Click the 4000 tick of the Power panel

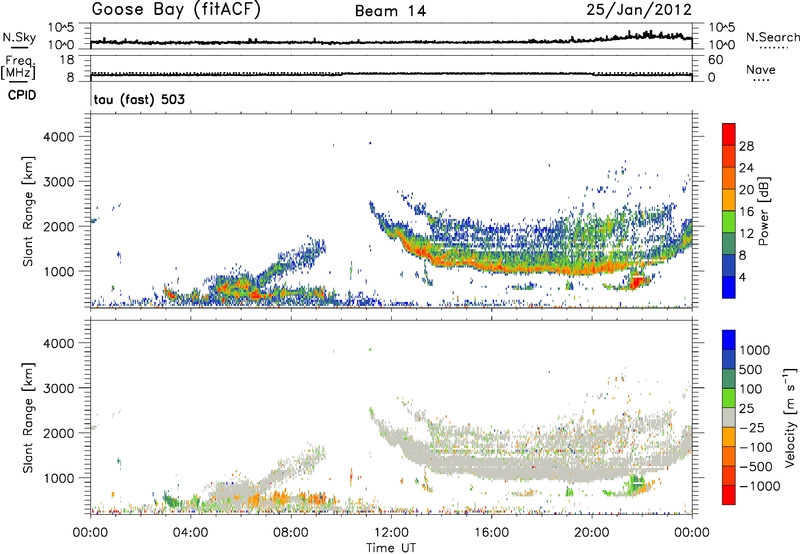59,137
